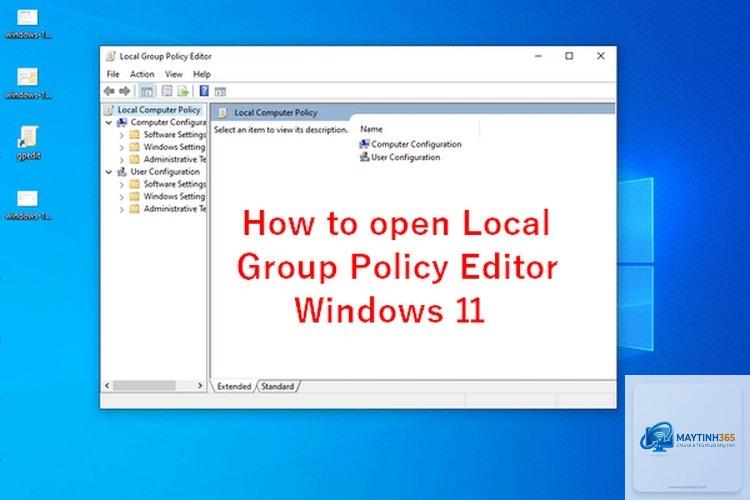This screenshot has width=750, height=500.
Task: Select the Computer Configuration tree item
Action: click(x=168, y=122)
